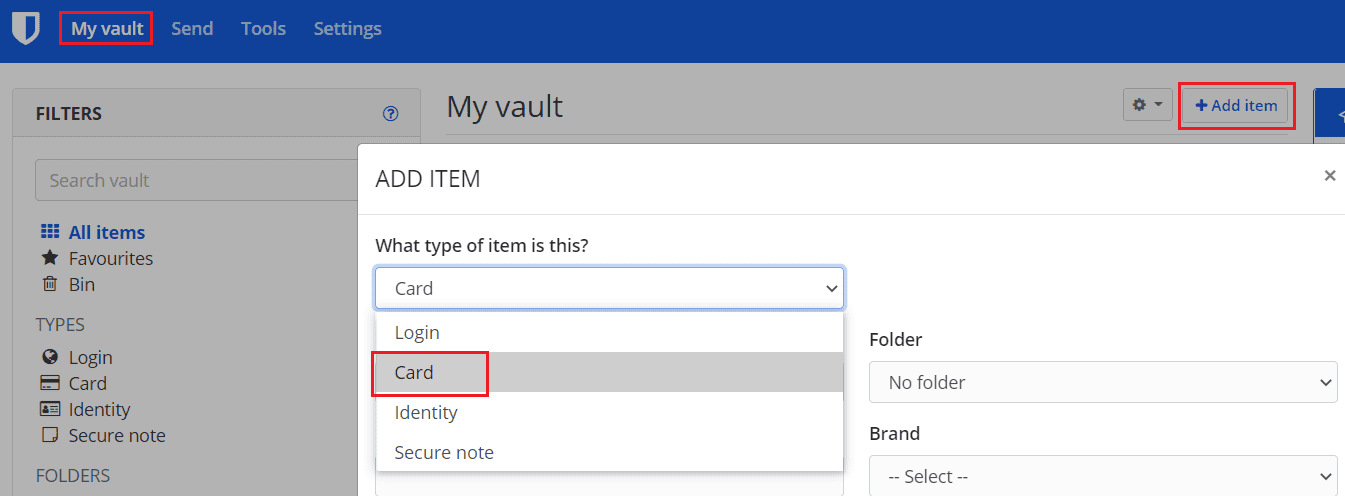Click the Favourites star icon
Image resolution: width=1345 pixels, height=496 pixels.
pyautogui.click(x=50, y=258)
